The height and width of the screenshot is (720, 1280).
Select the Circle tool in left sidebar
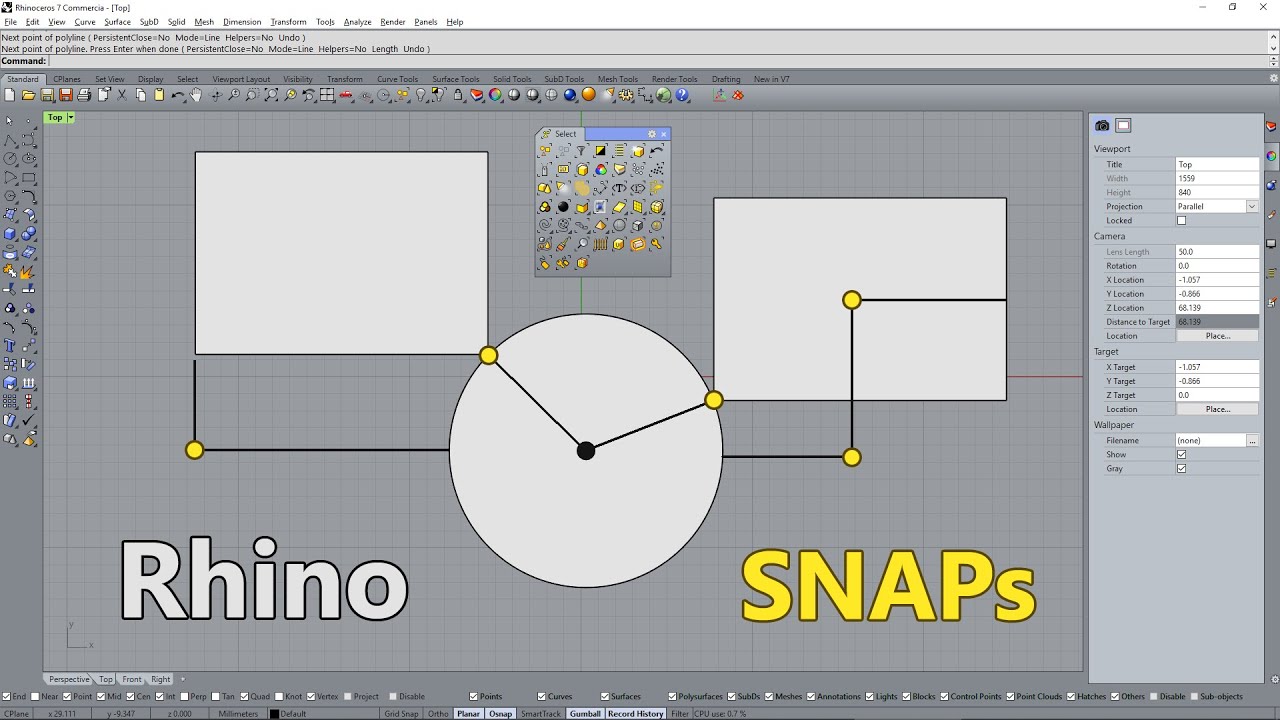[x=10, y=158]
